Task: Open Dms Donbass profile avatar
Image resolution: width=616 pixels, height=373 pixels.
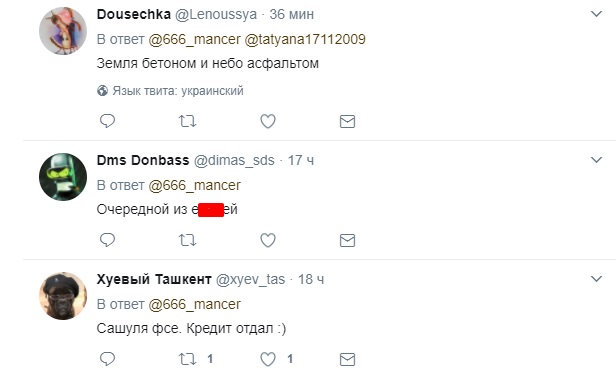Action: (x=63, y=177)
